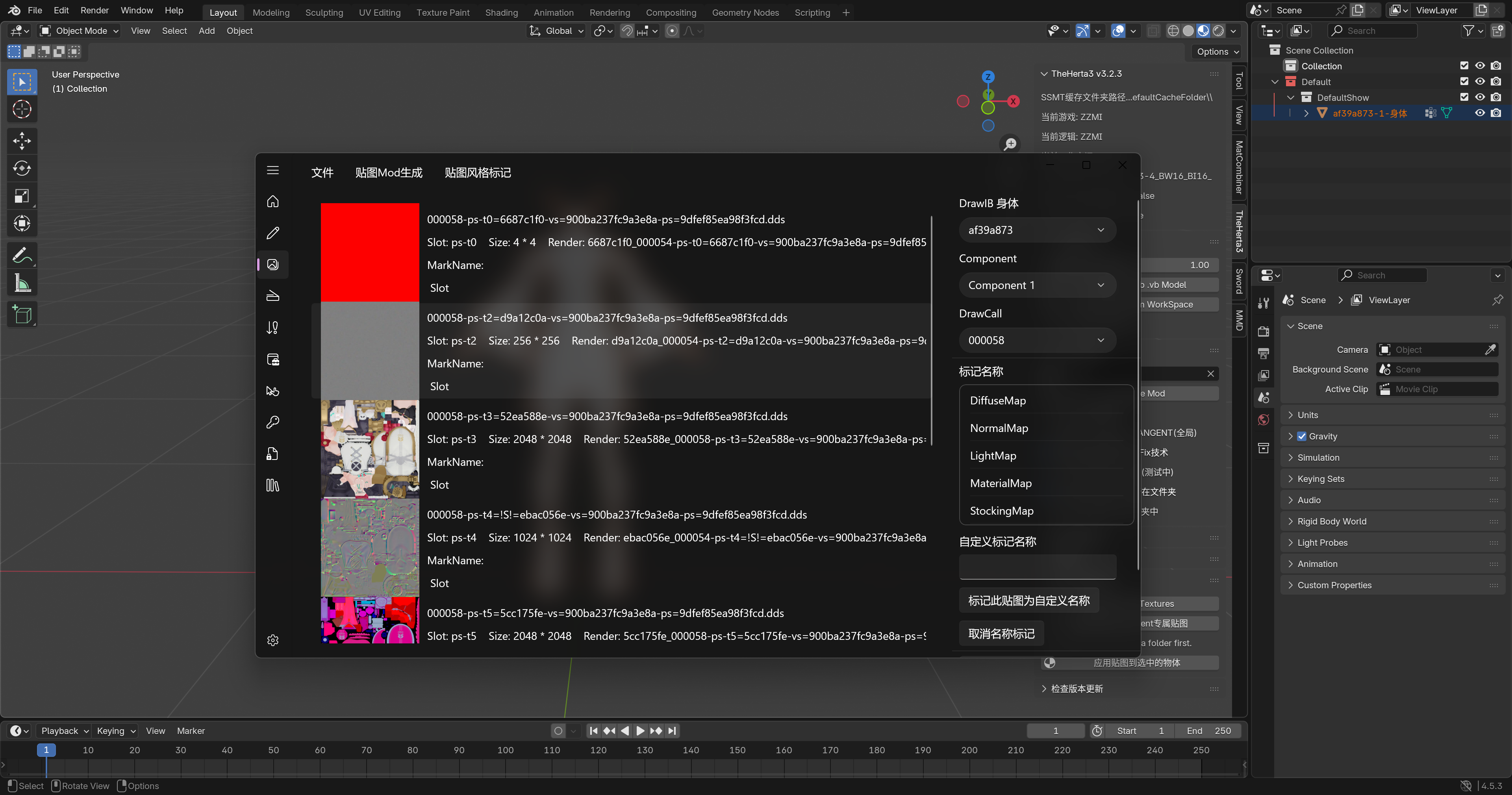Viewport: 1512px width, 795px height.
Task: Expand the Units panel
Action: coord(1308,415)
